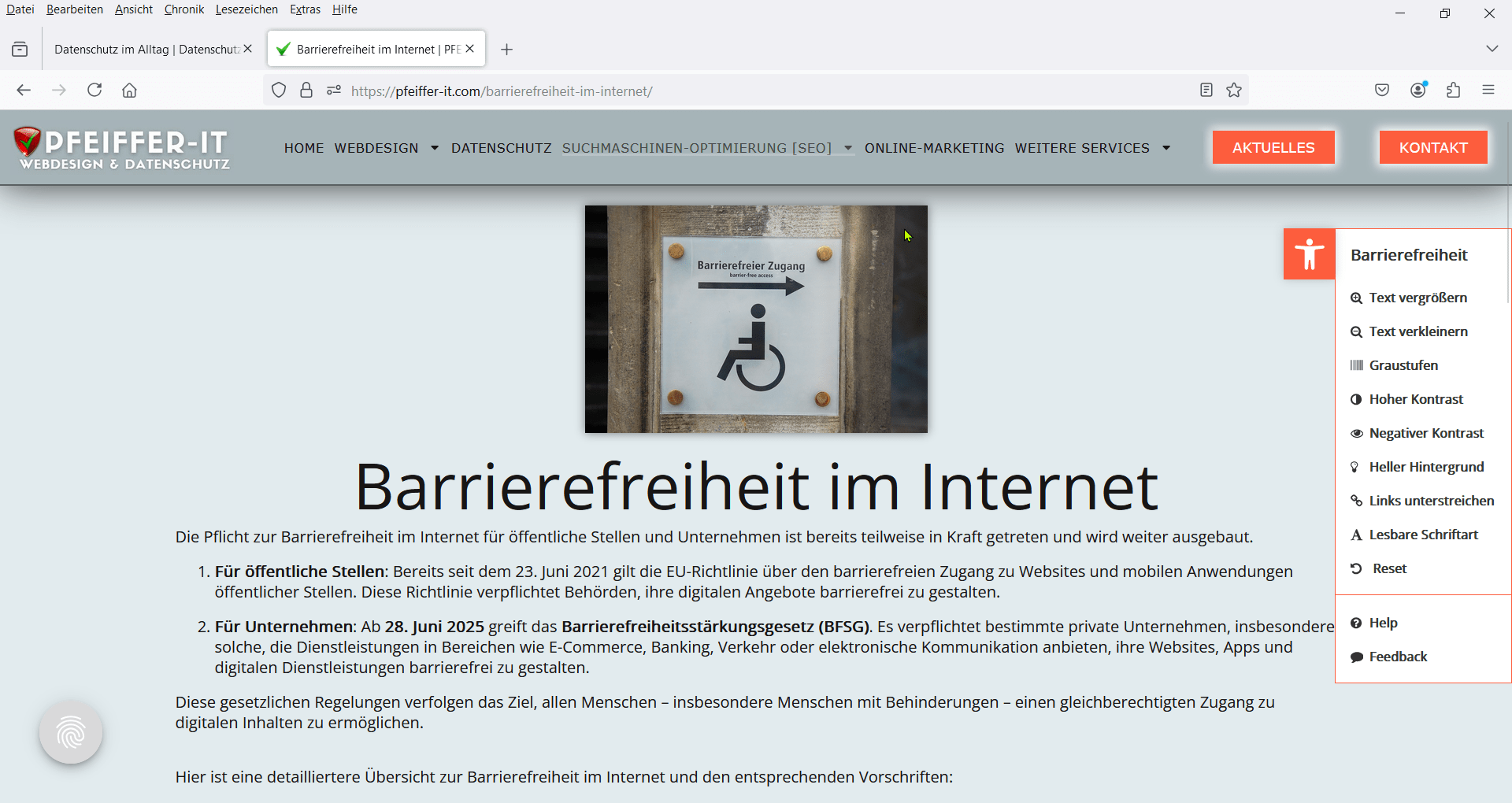Click the tracking protection shield icon
This screenshot has height=803, width=1512.
(279, 91)
